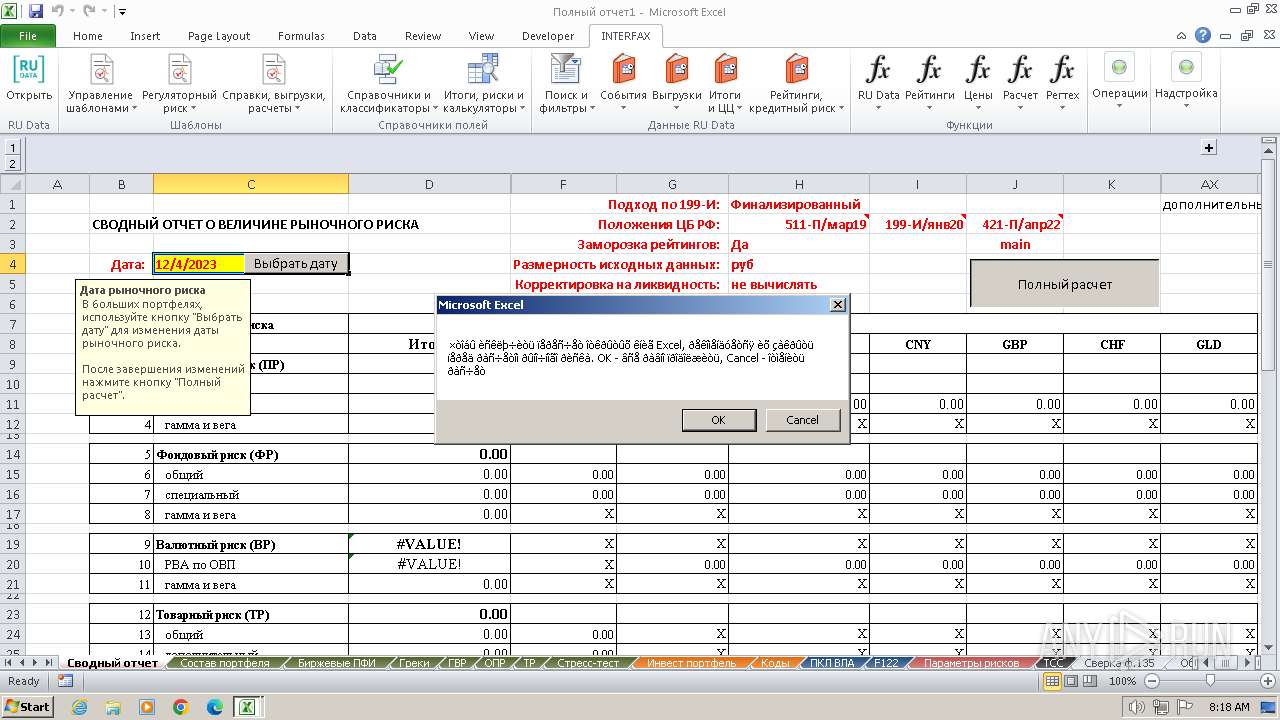The image size is (1280, 720).
Task: Open Инвест портфель sheet tab
Action: click(691, 663)
